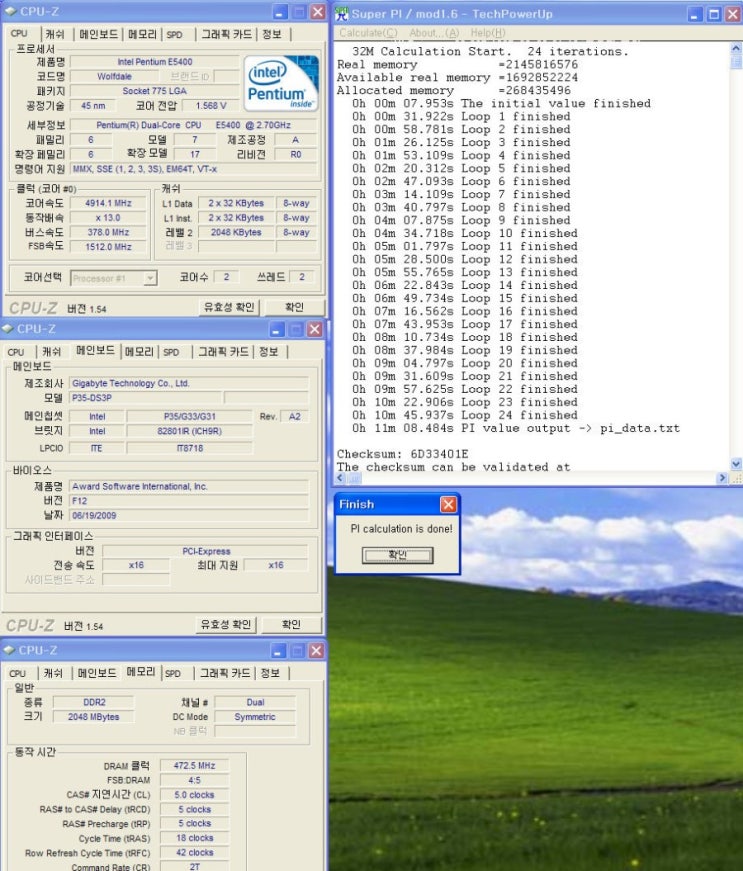Click the Intel Pentium inside logo
This screenshot has height=871, width=743.
(281, 83)
